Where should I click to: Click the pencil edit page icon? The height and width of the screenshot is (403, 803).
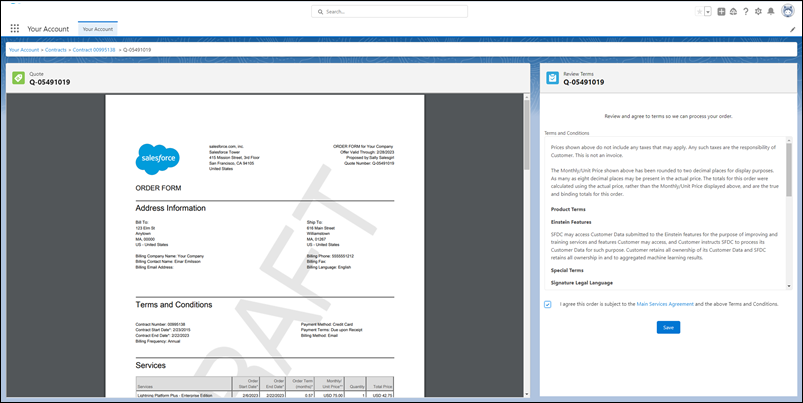coord(792,30)
